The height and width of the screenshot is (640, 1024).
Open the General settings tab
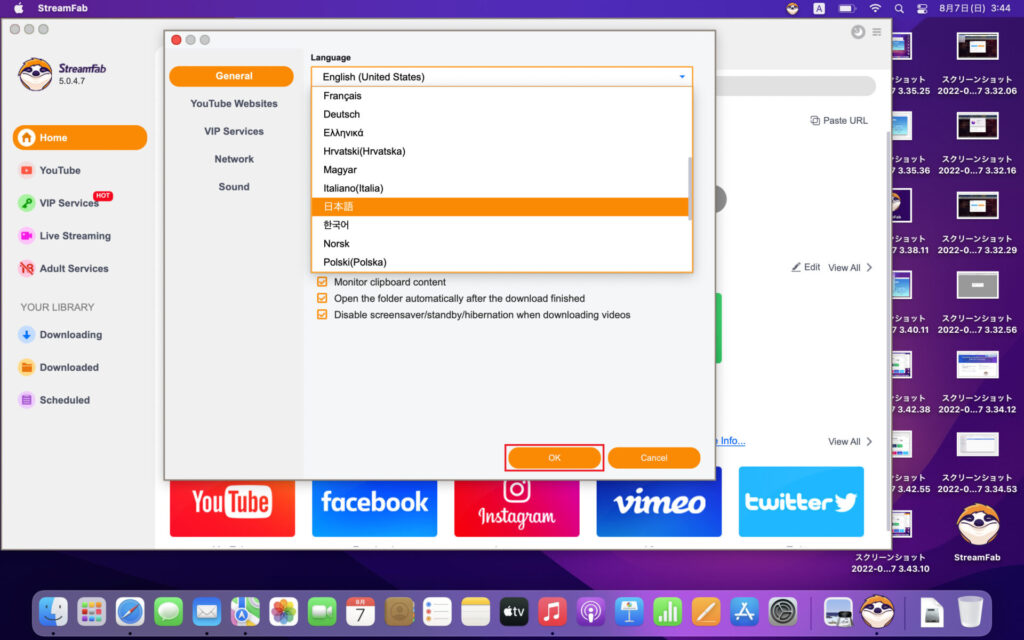(x=231, y=76)
